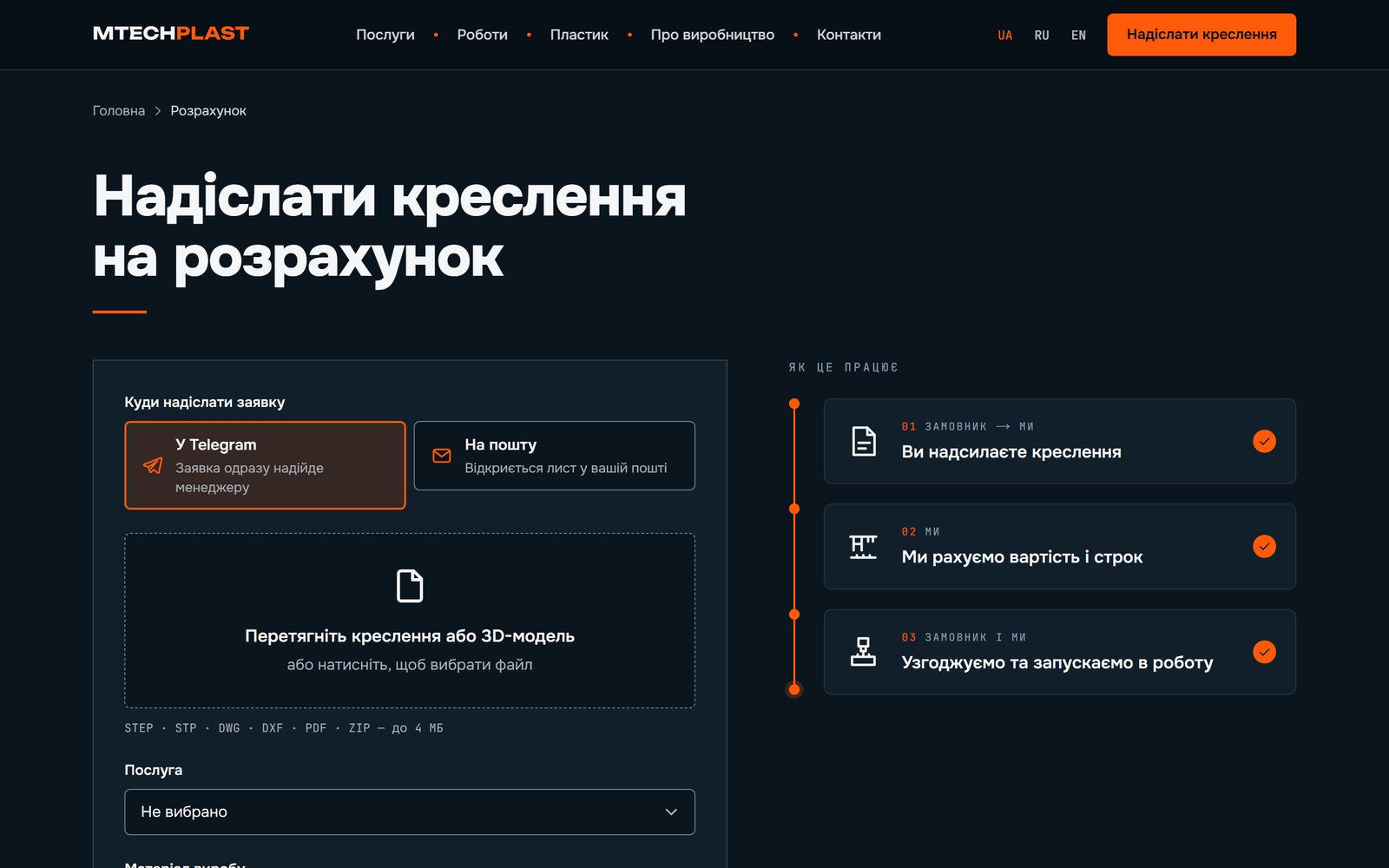
Task: Open the 'Послуги' menu item
Action: tap(385, 35)
